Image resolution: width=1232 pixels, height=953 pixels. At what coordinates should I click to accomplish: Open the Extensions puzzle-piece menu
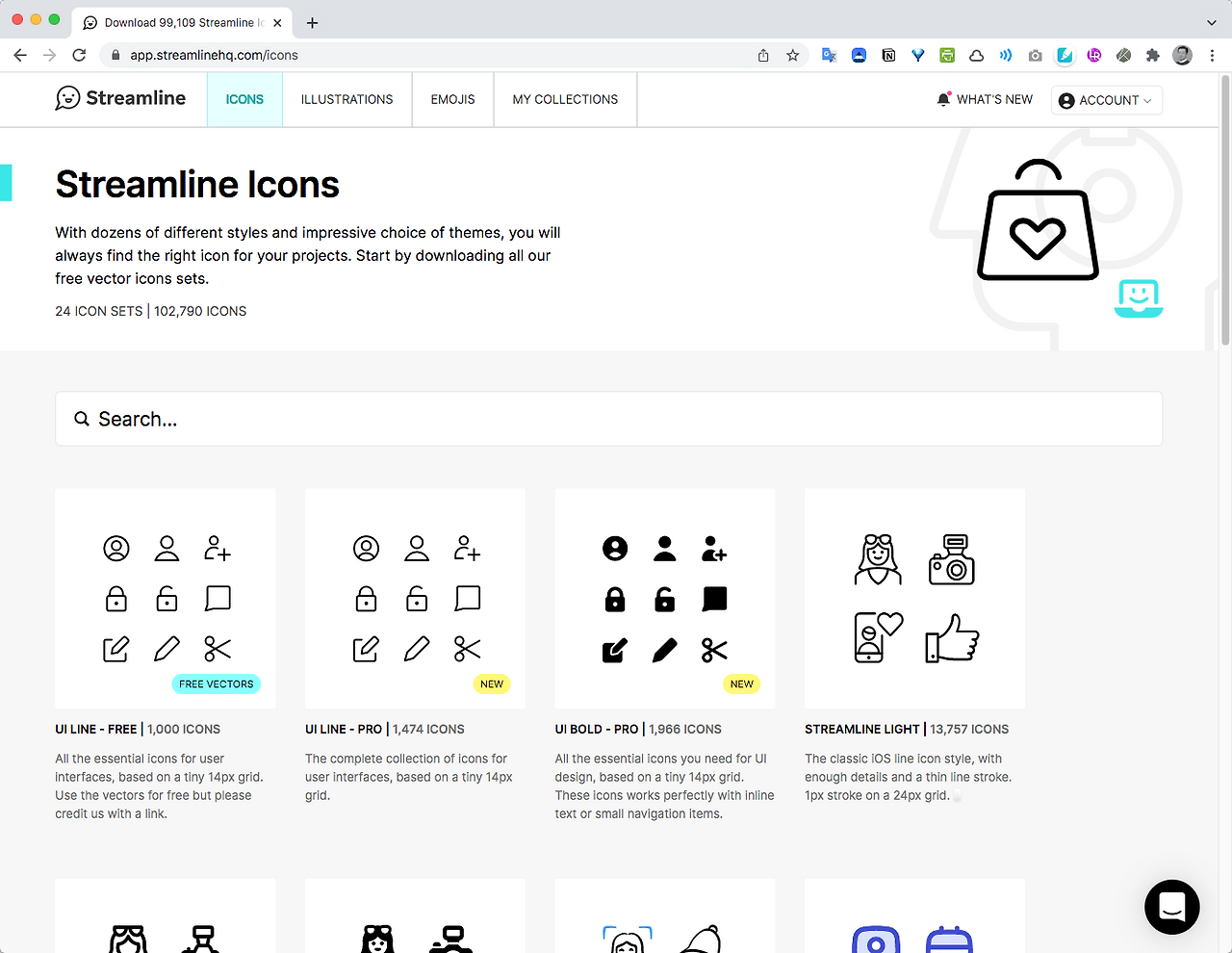tap(1153, 55)
